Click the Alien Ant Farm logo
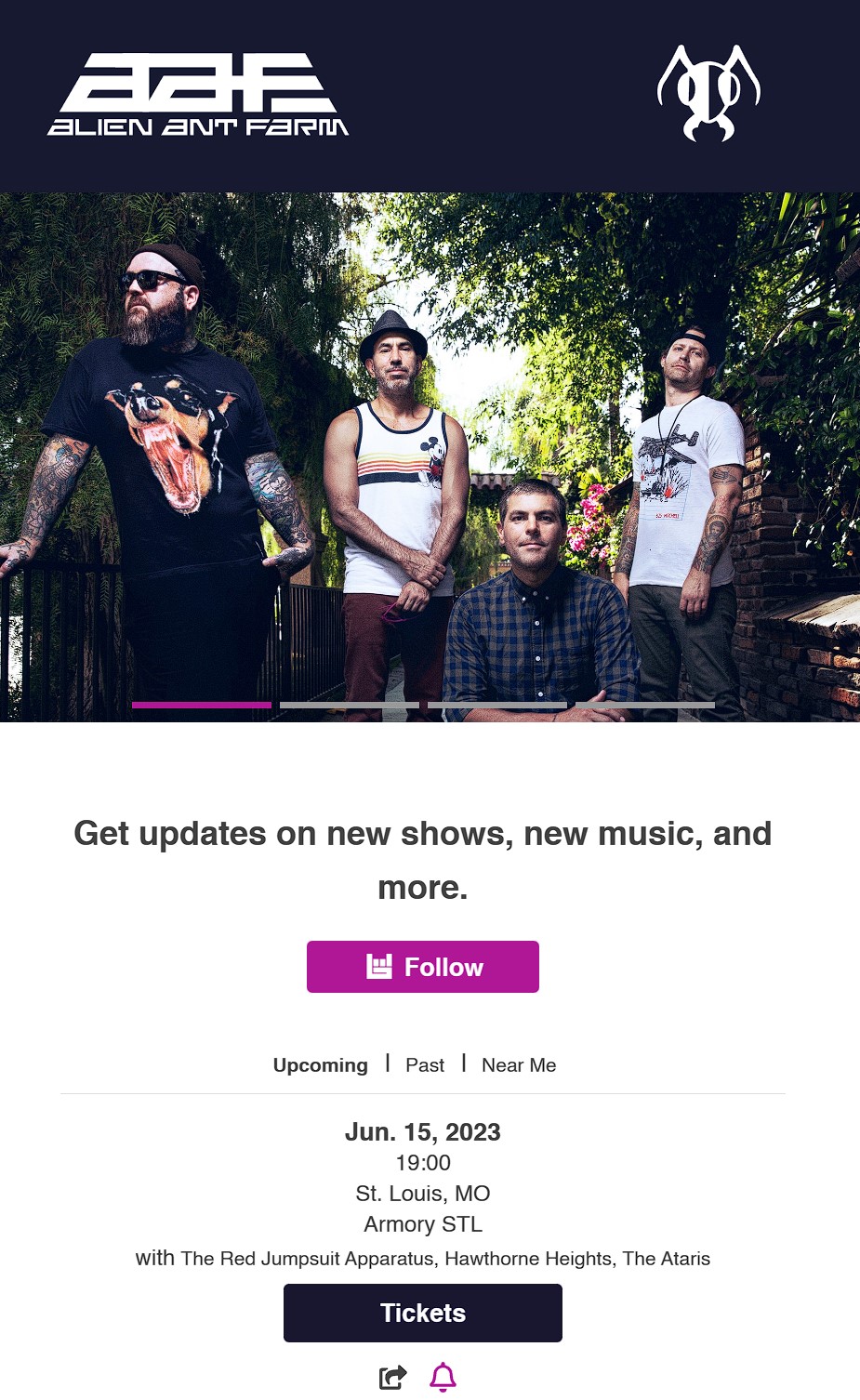Image resolution: width=860 pixels, height=1400 pixels. [198, 95]
